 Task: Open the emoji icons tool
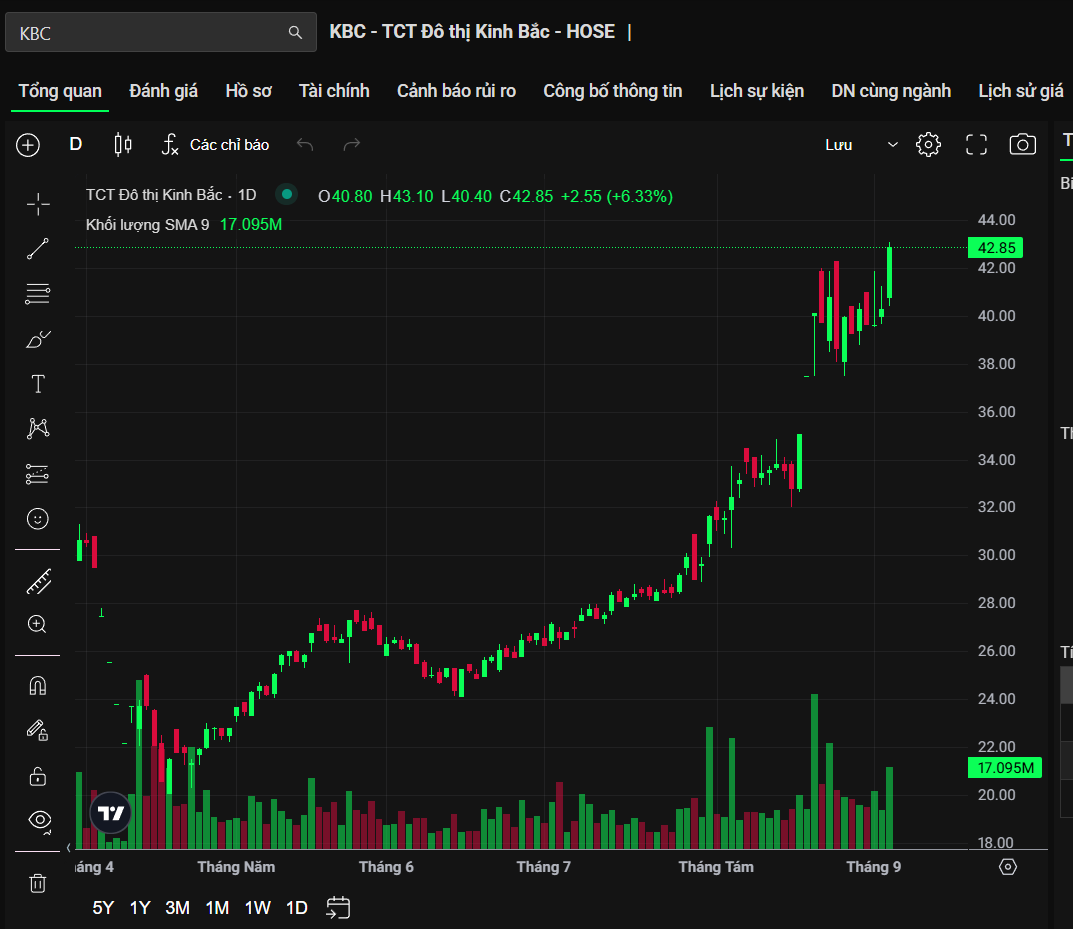pos(38,519)
